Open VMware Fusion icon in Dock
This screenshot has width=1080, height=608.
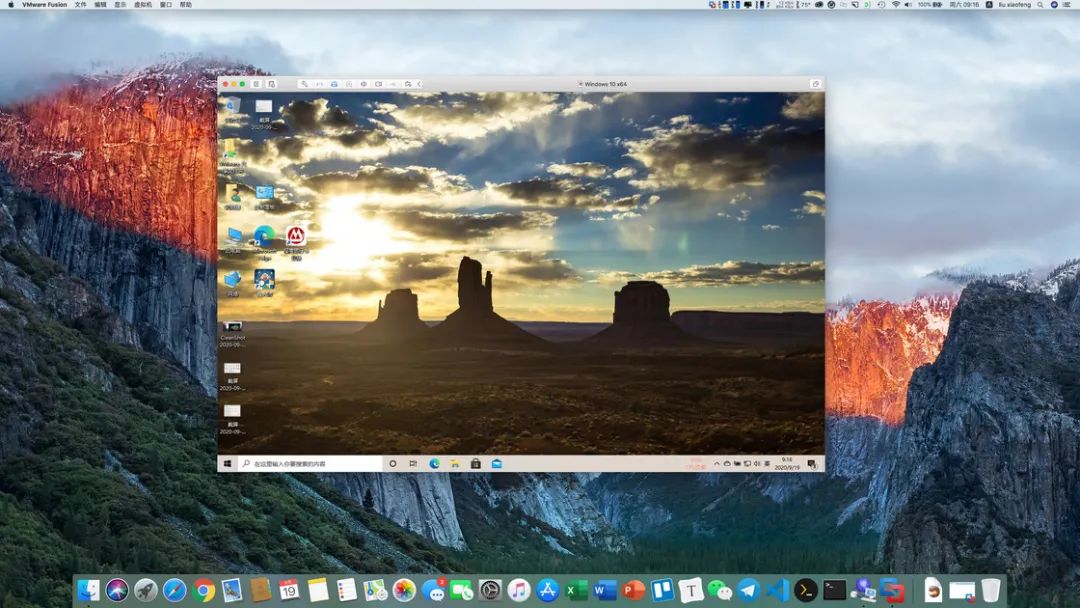[x=892, y=590]
